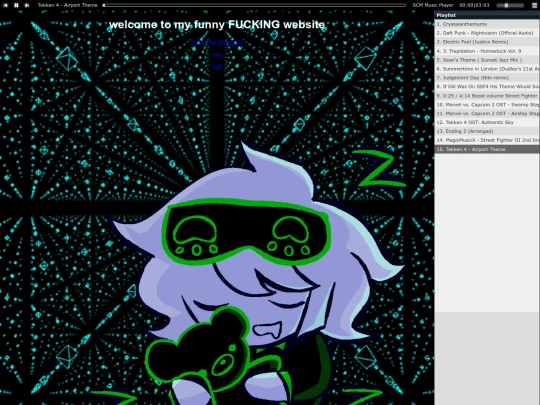The height and width of the screenshot is (405, 540).
Task: Play Tekken 4 OST: Authentic Sky
Action: point(487,122)
